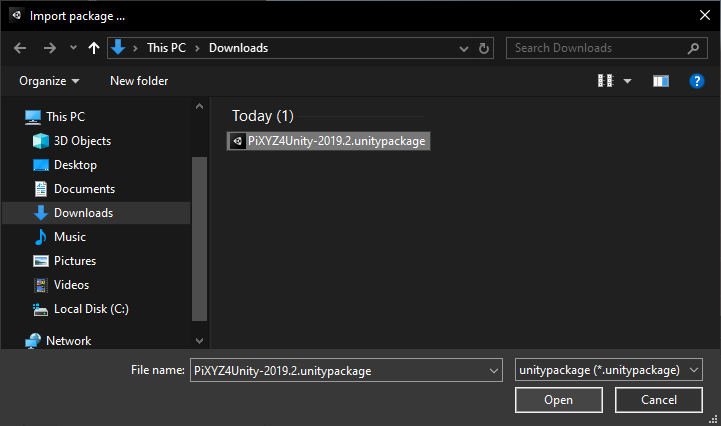
Task: Select Music in the sidebar
Action: pyautogui.click(x=70, y=237)
